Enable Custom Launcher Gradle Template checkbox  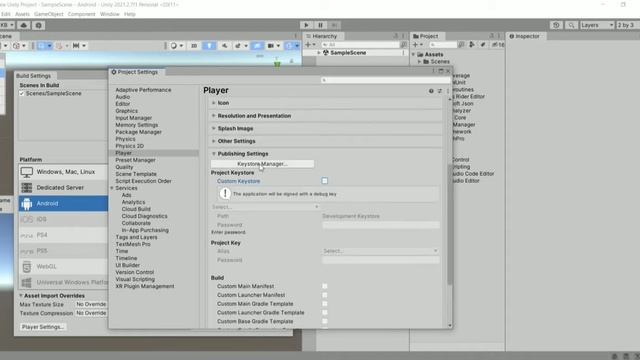click(x=324, y=313)
